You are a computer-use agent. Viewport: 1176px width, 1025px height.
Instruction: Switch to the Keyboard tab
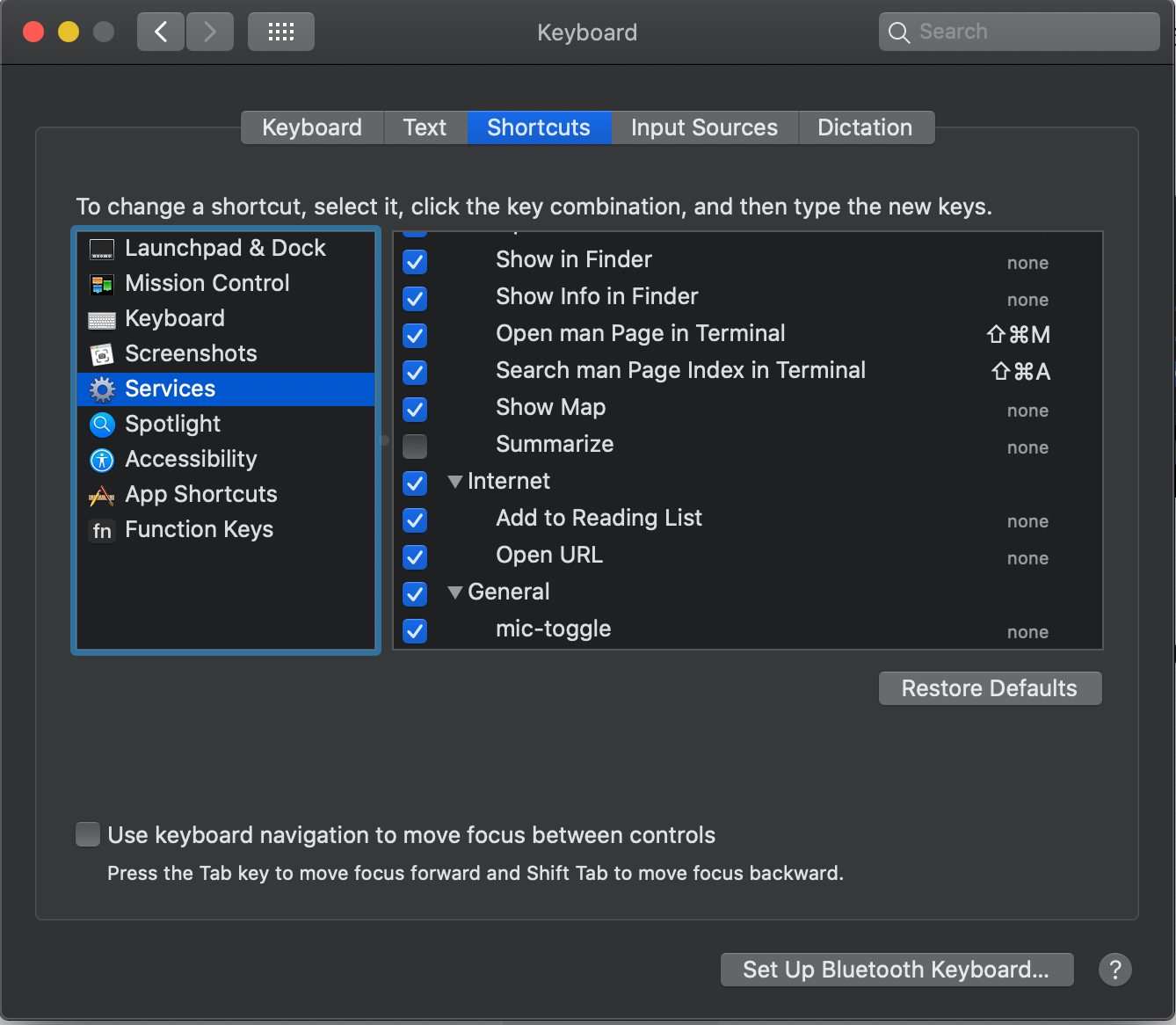[312, 127]
